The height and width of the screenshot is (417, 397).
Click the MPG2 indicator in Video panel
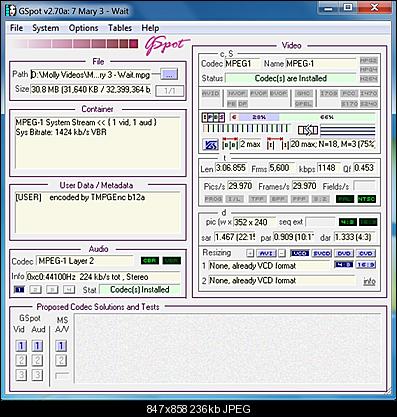pyautogui.click(x=368, y=61)
